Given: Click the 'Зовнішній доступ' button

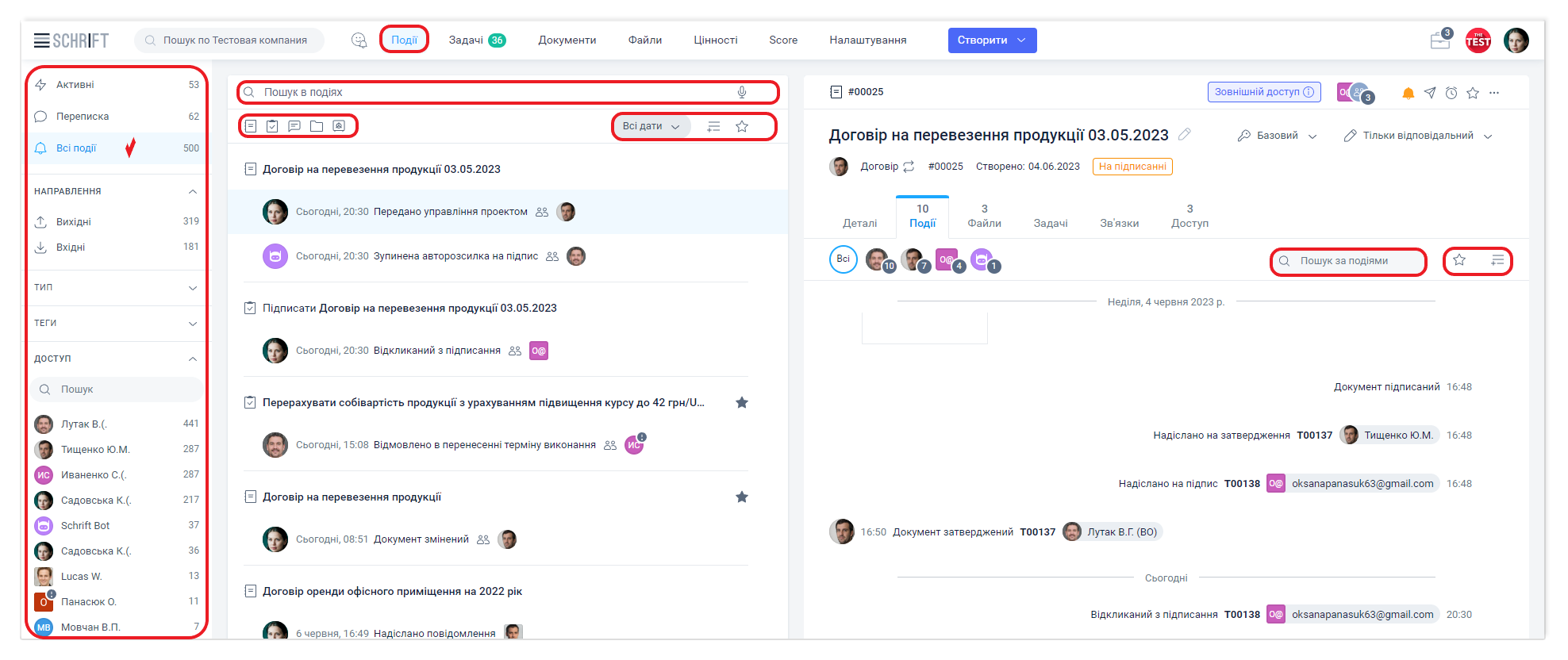Looking at the screenshot, I should click(x=1263, y=92).
